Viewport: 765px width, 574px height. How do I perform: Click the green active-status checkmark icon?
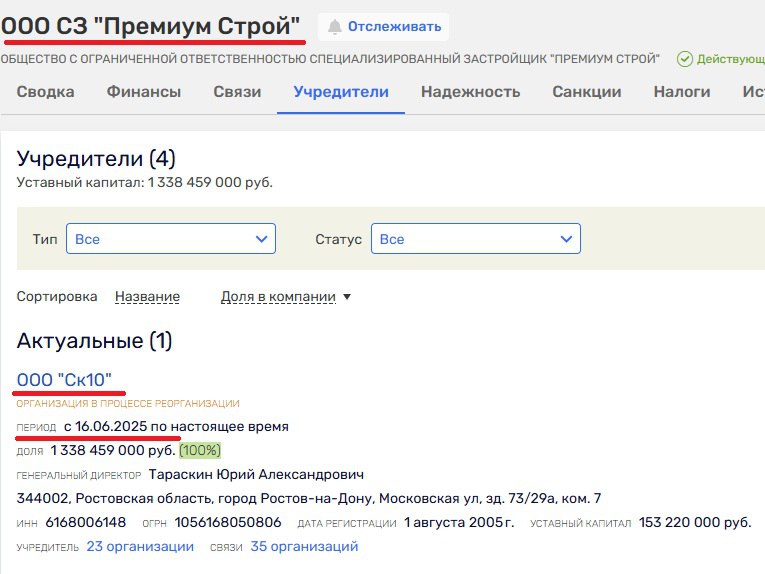(x=684, y=59)
